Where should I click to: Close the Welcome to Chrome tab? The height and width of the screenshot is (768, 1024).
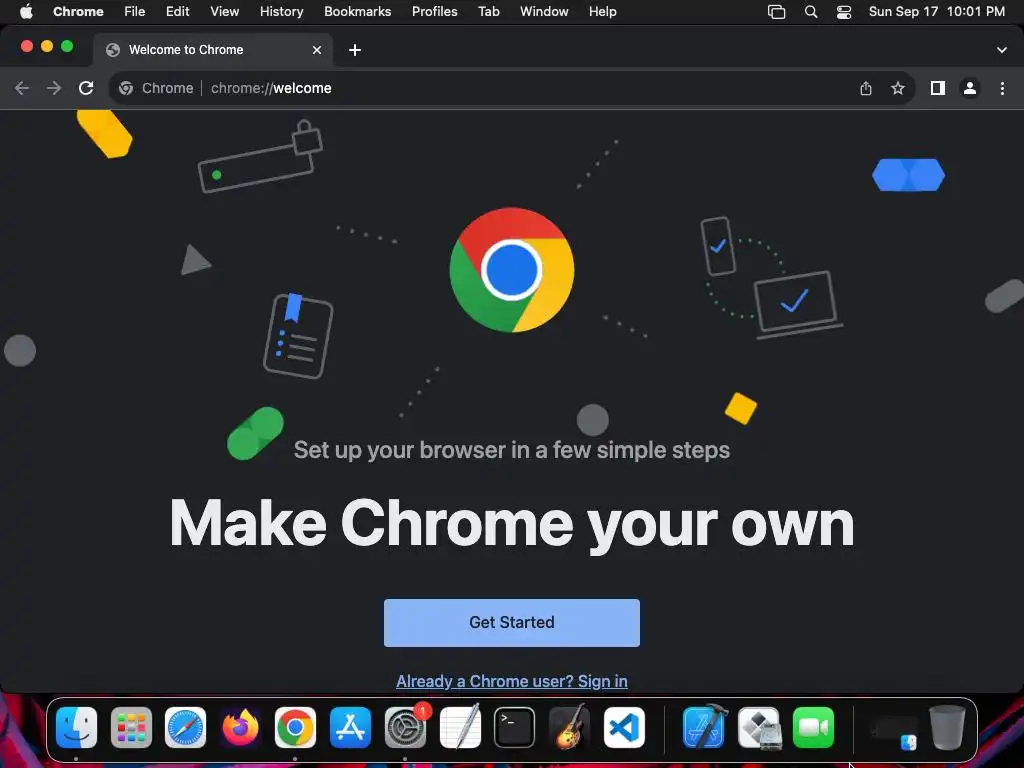click(317, 50)
